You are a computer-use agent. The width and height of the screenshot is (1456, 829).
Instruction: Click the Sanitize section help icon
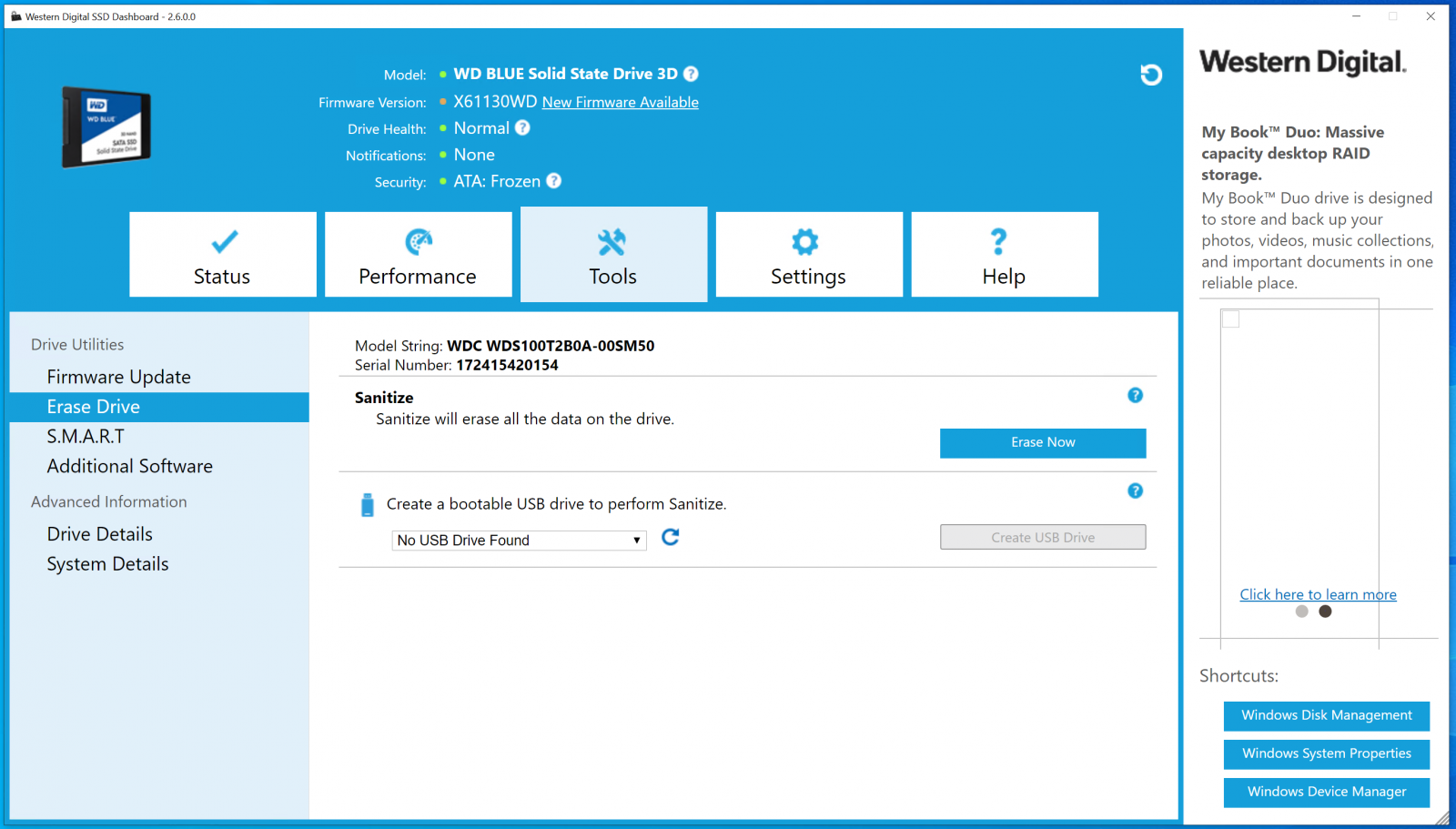[1135, 395]
